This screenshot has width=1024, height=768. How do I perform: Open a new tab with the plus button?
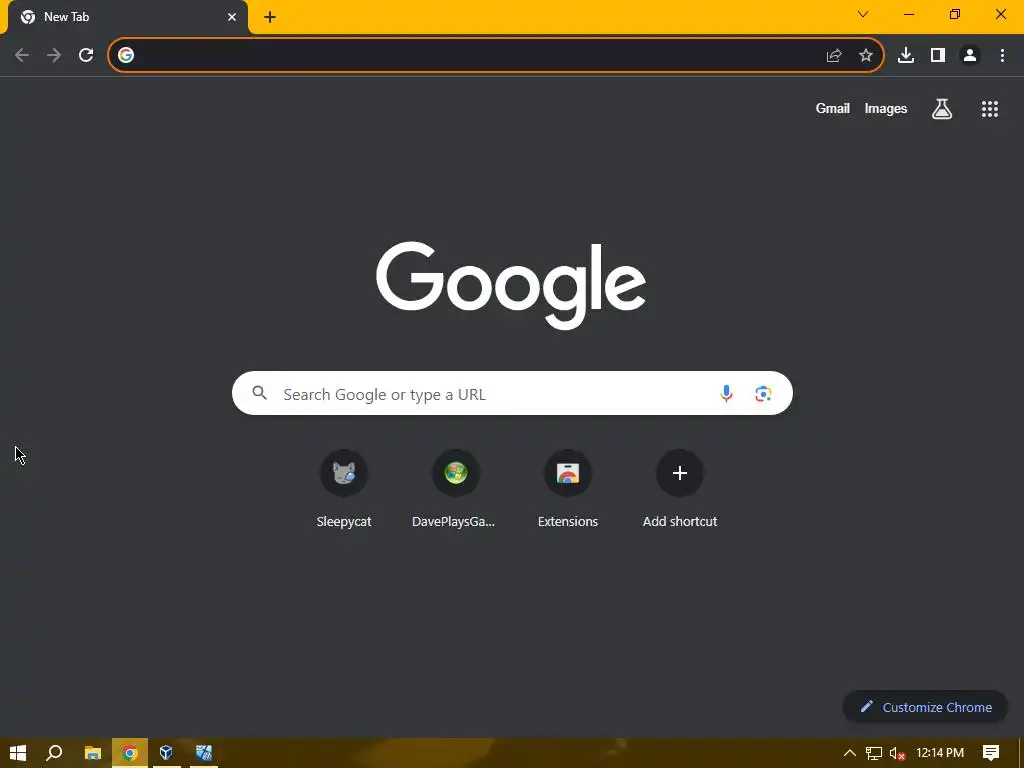[270, 18]
